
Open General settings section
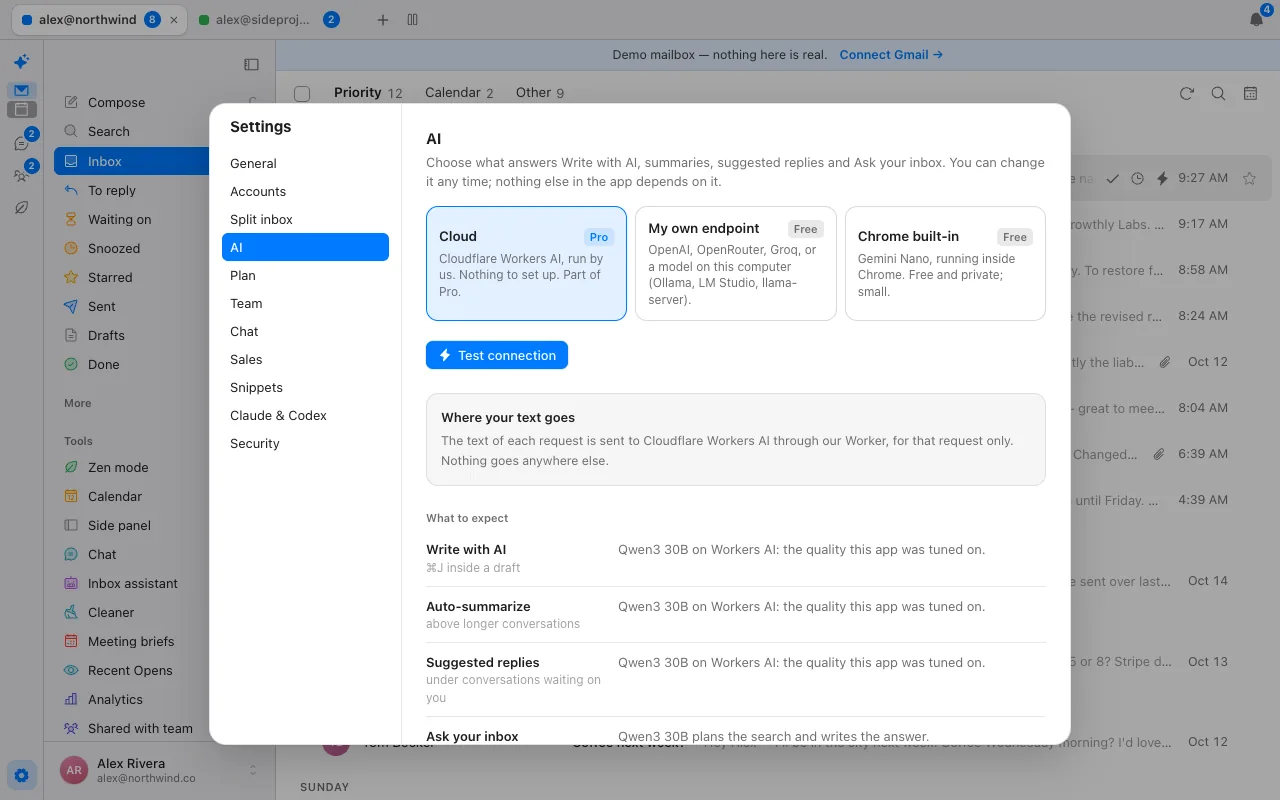tap(305, 163)
